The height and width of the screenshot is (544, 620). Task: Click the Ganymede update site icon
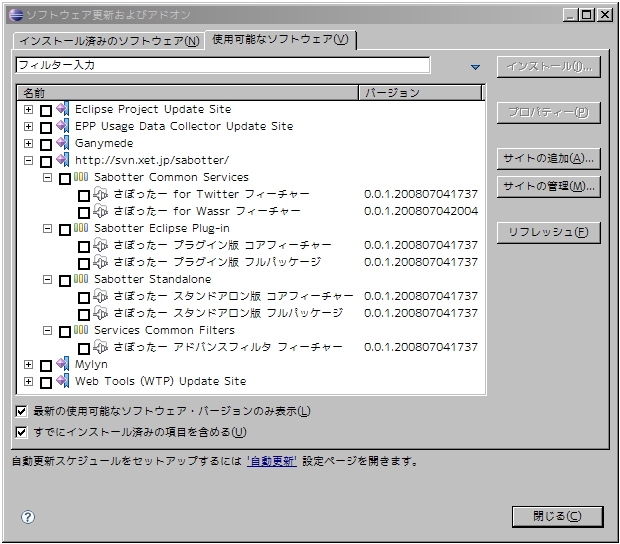63,143
